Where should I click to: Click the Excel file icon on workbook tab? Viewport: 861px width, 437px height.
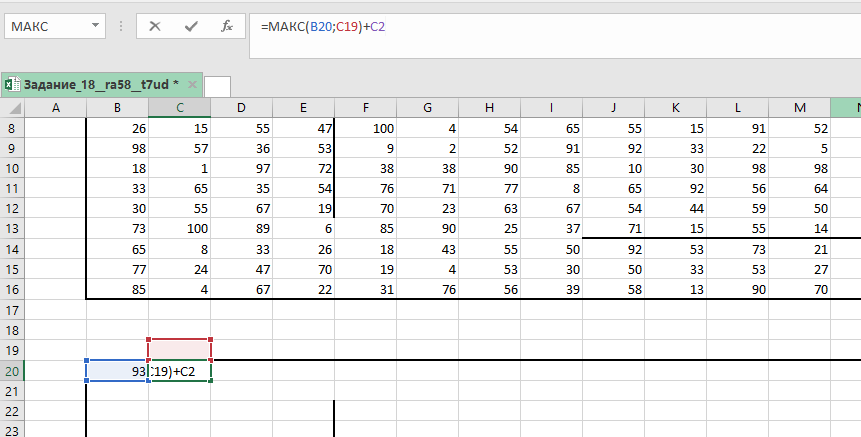(12, 84)
